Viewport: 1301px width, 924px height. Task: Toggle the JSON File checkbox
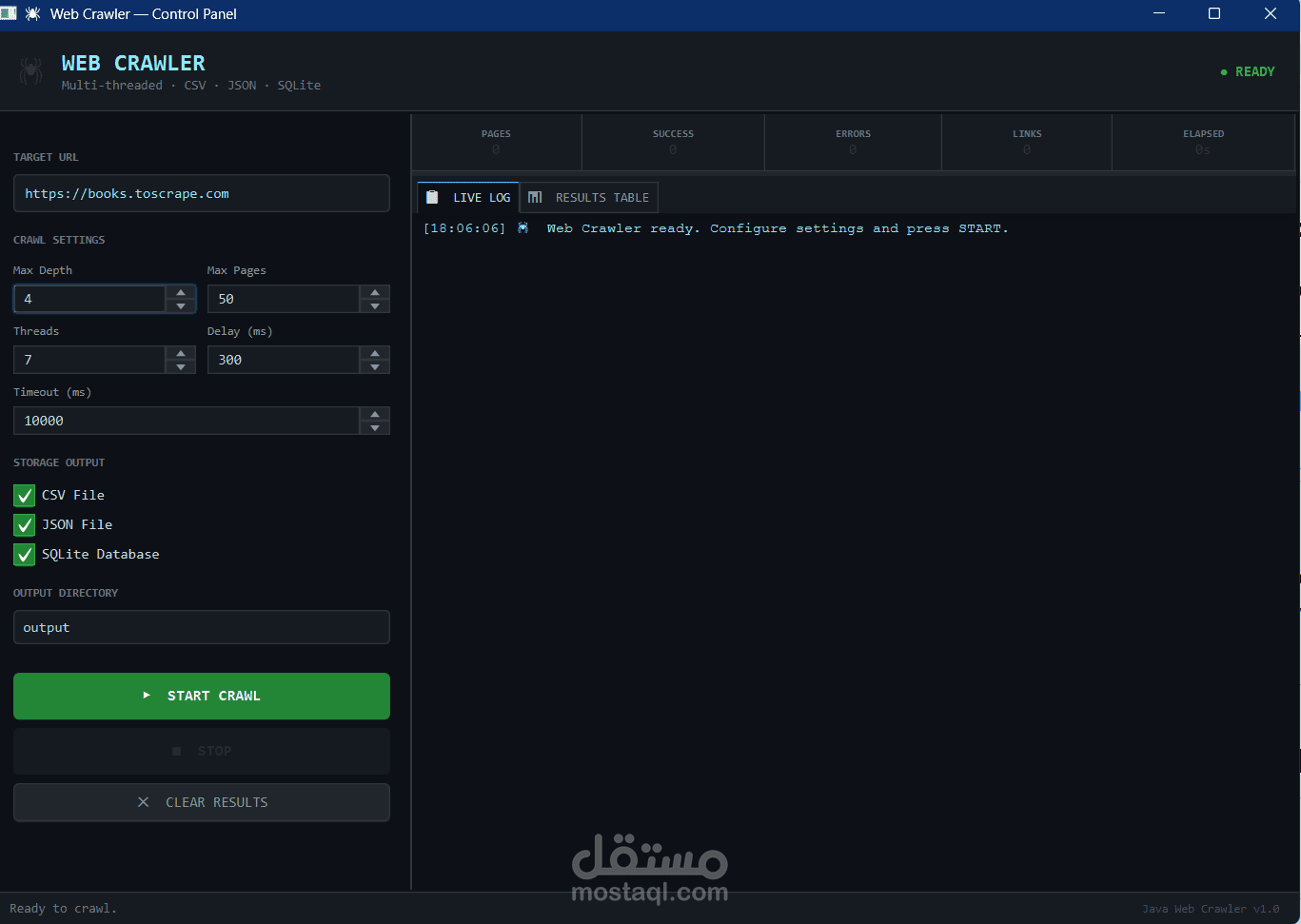click(x=25, y=524)
